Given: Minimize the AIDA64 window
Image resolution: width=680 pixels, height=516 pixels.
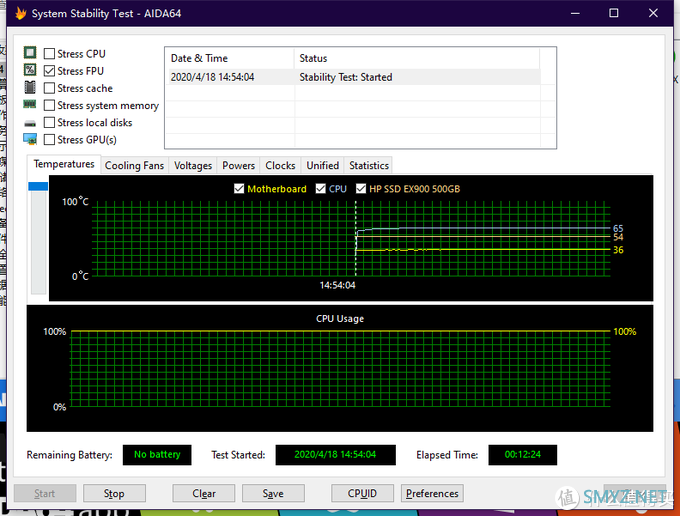Looking at the screenshot, I should [575, 13].
